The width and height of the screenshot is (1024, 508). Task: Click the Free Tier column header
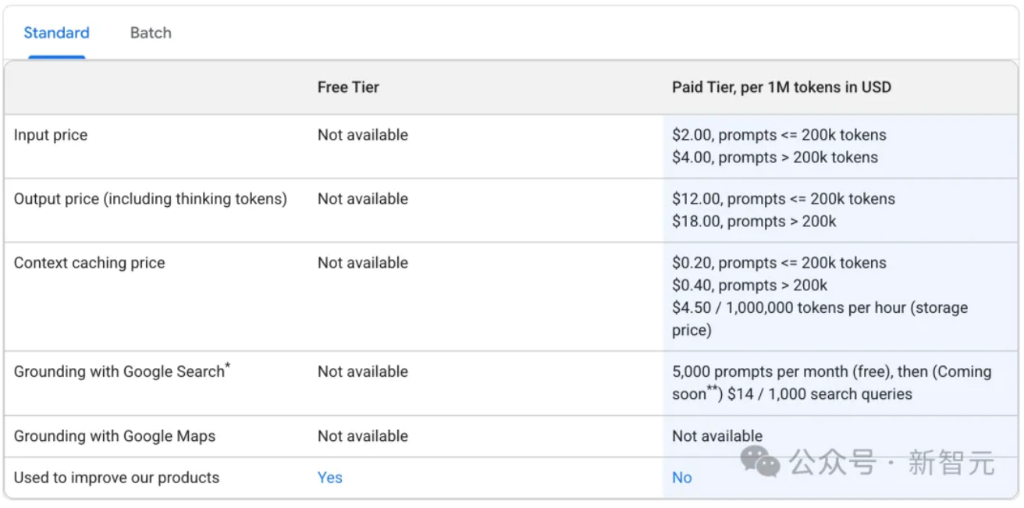[x=348, y=87]
